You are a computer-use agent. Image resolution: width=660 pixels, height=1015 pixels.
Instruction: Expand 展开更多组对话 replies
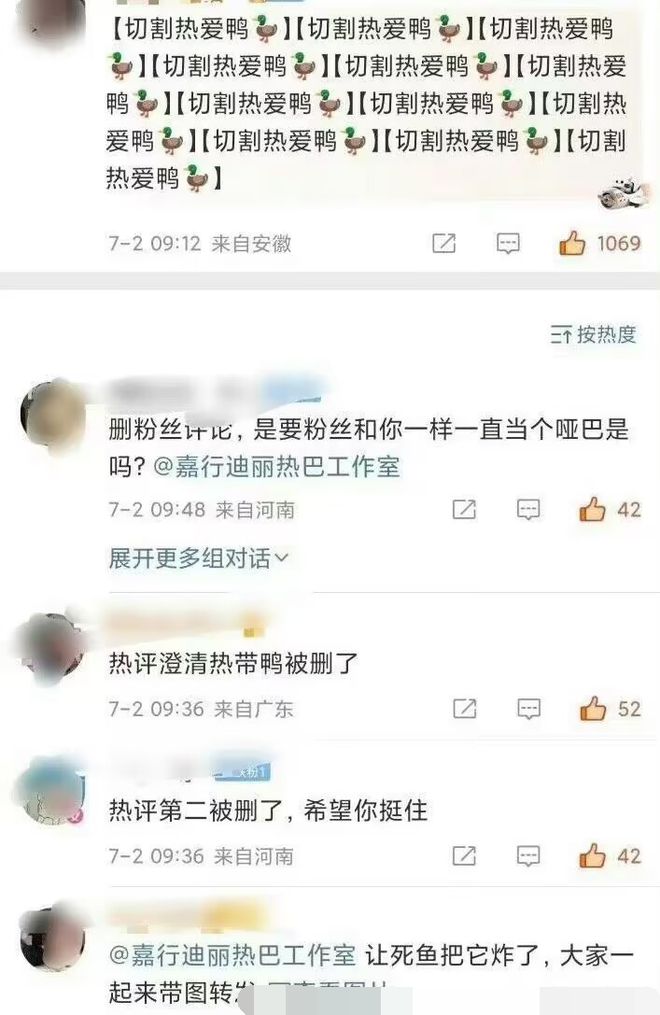[199, 557]
